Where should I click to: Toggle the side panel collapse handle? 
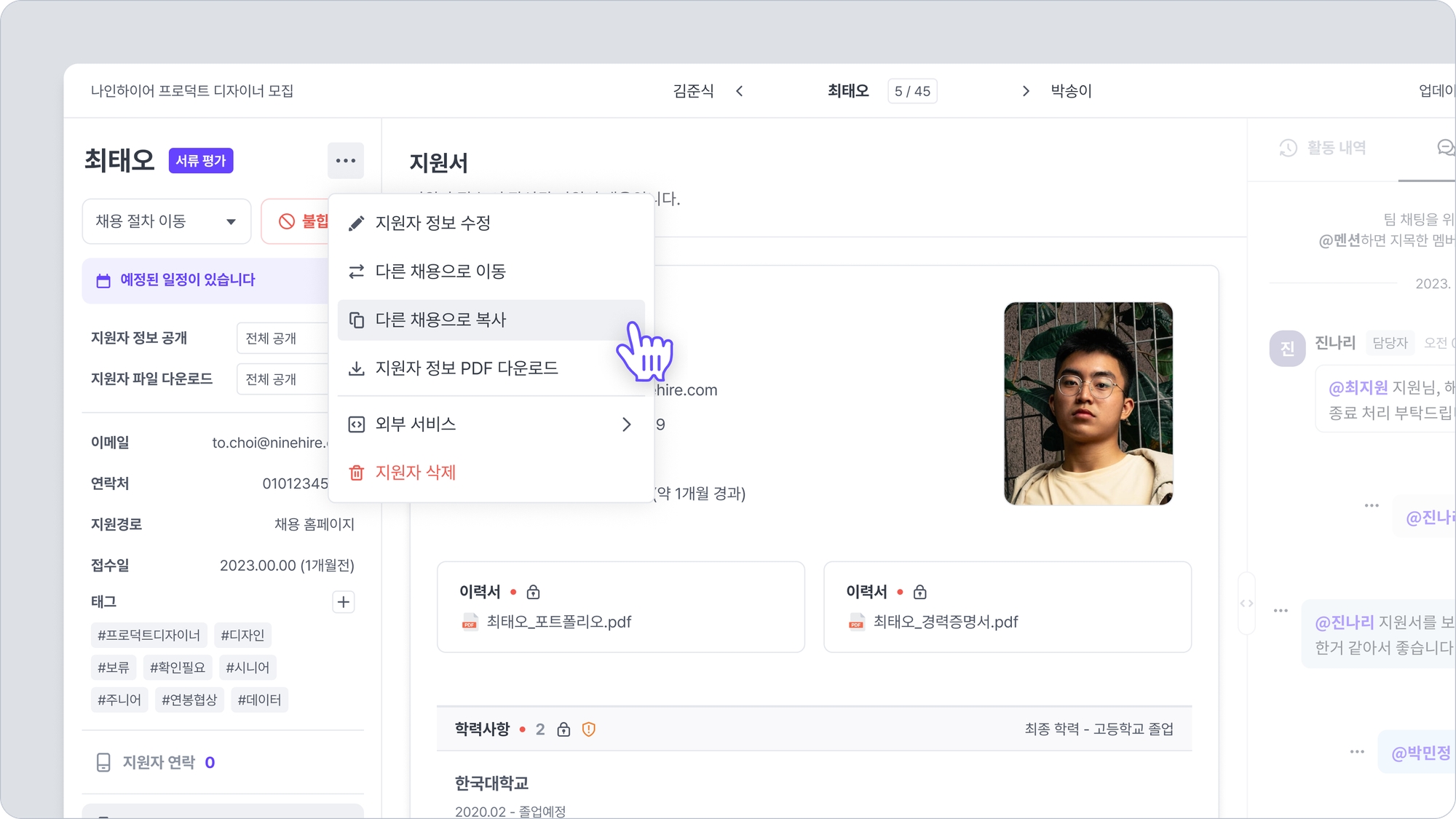1246,604
